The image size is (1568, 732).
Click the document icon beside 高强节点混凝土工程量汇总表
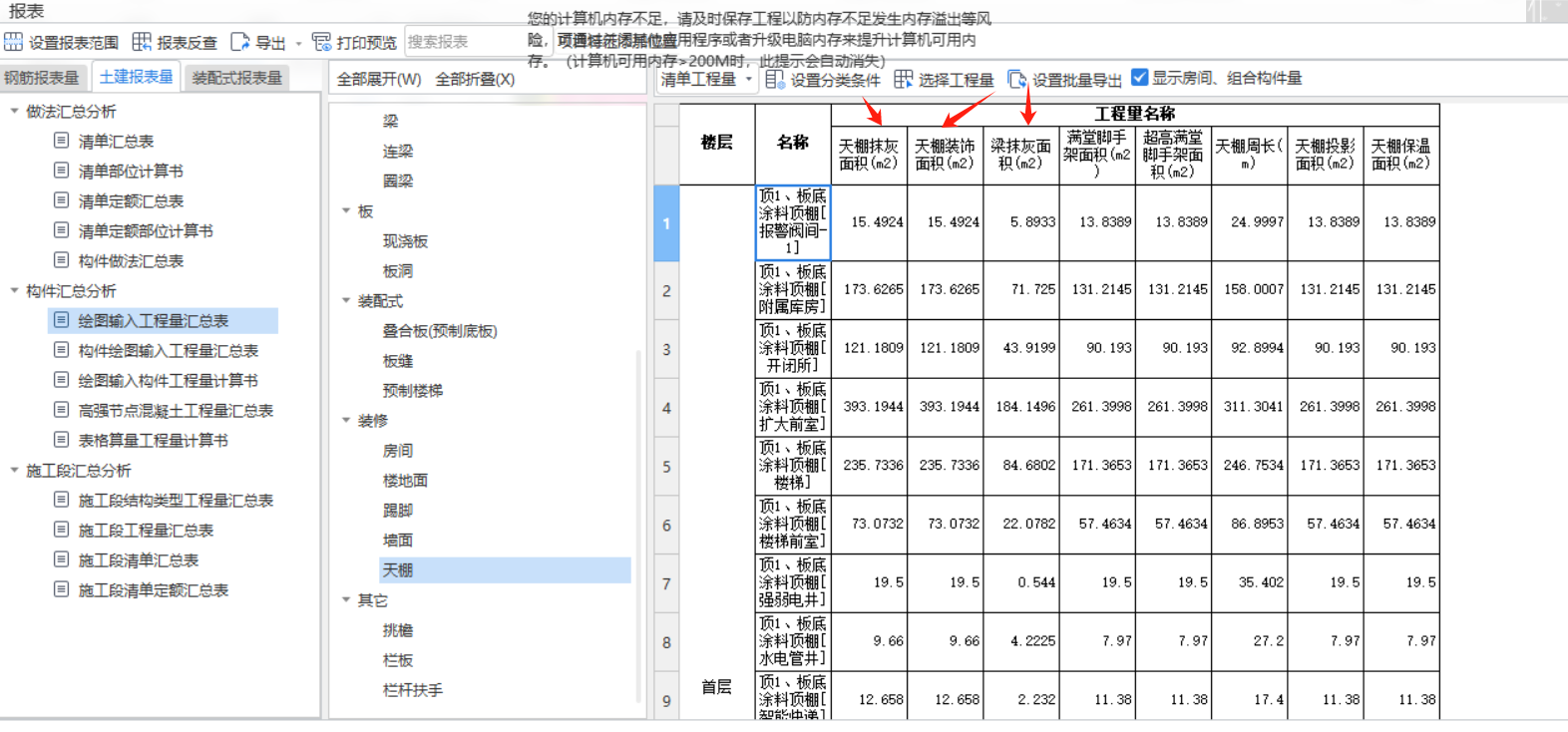pos(62,410)
